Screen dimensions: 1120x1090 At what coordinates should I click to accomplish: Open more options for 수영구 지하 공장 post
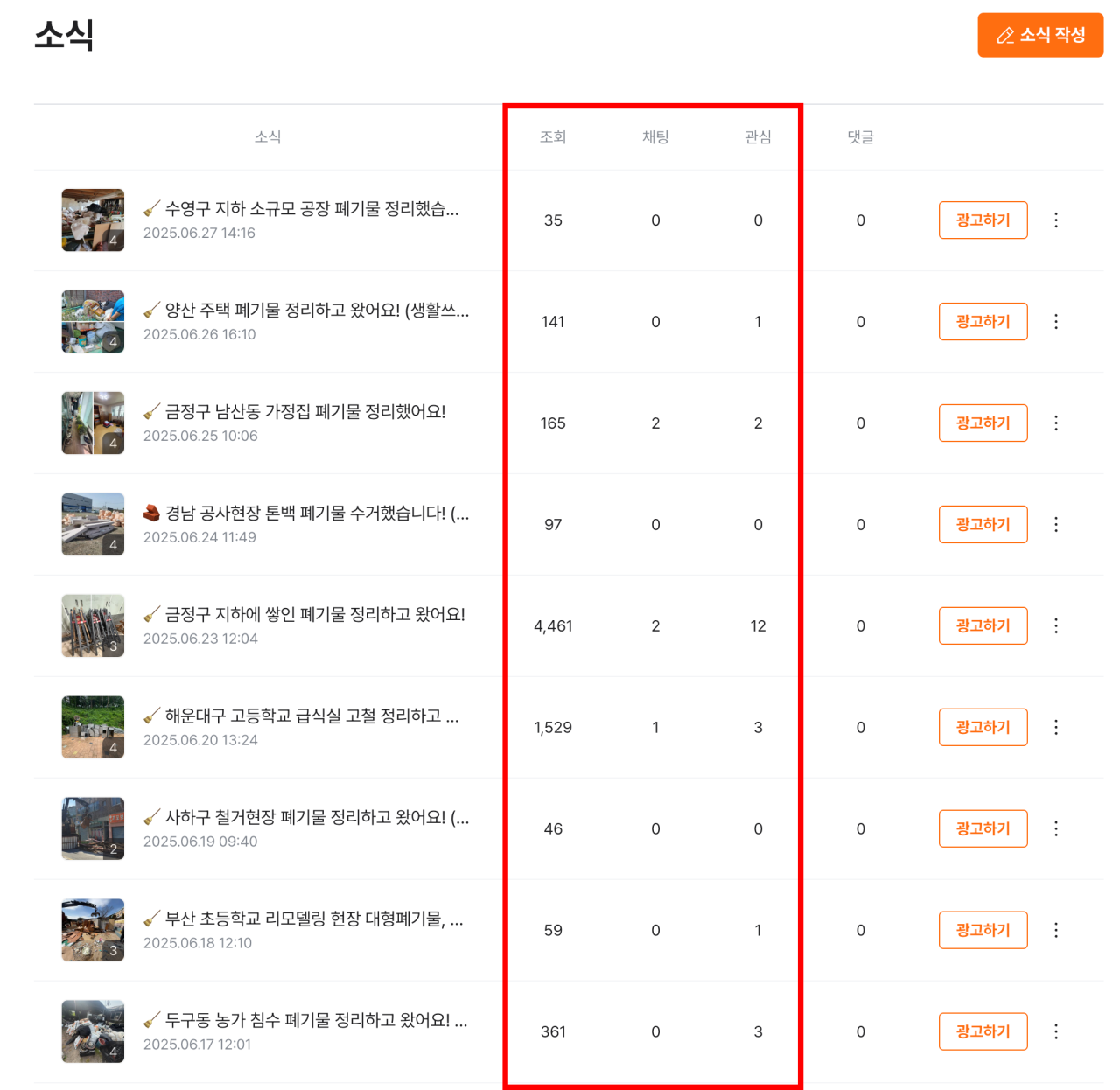point(1056,220)
